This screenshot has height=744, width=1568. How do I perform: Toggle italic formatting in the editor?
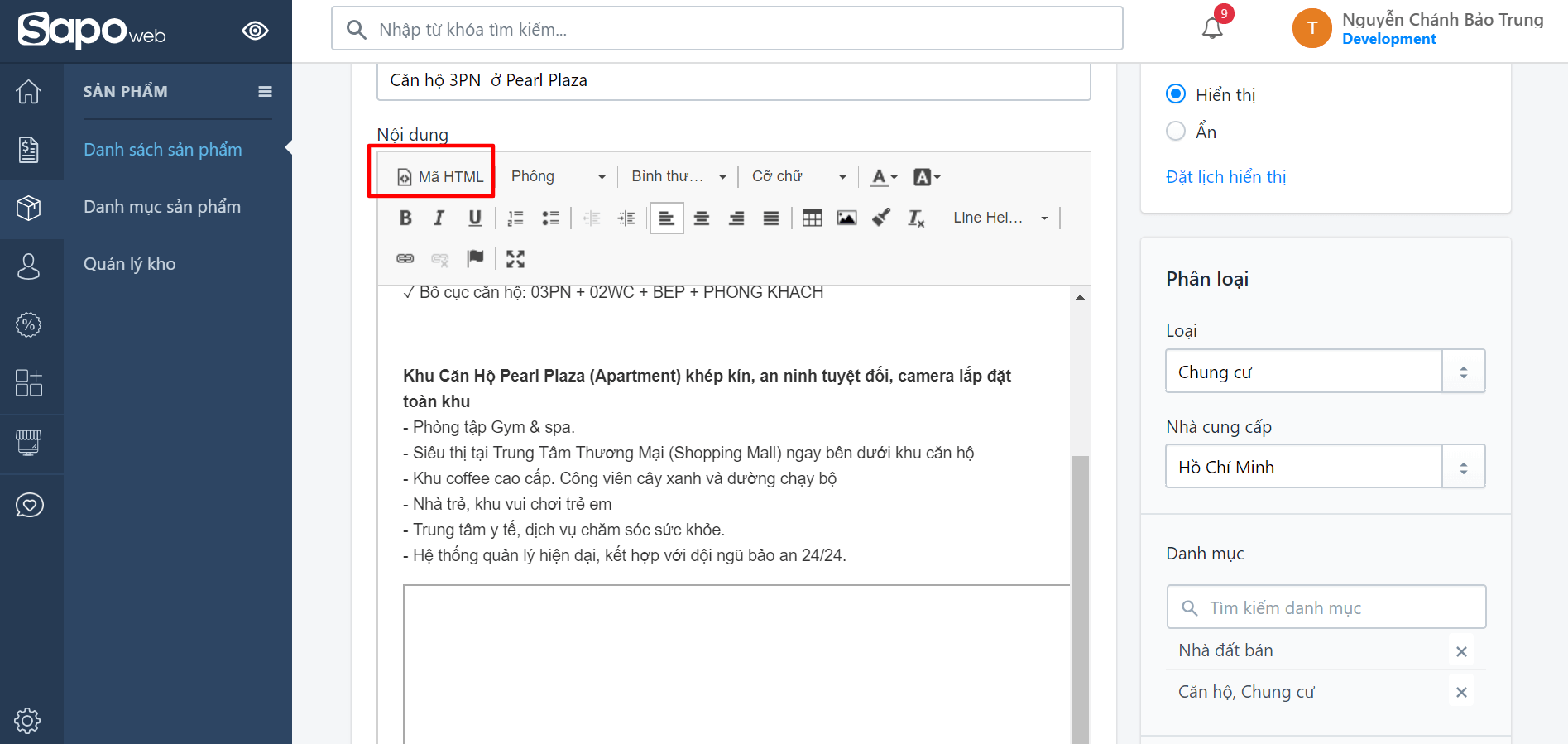439,218
